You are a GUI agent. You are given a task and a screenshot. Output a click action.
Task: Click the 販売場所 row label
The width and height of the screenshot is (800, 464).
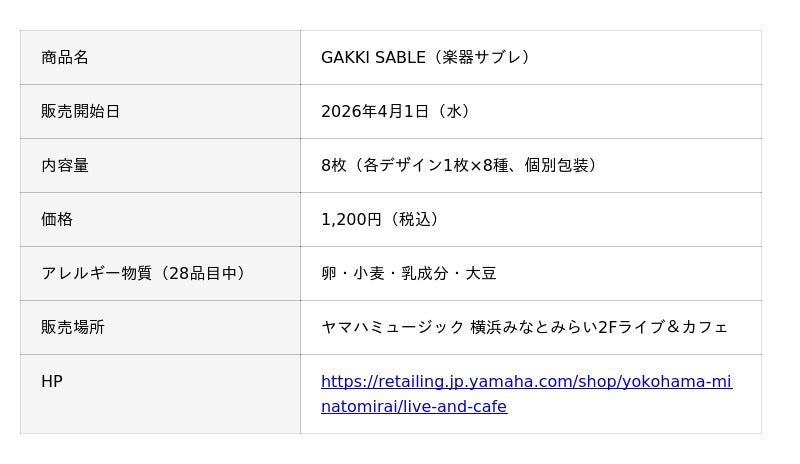(73, 327)
